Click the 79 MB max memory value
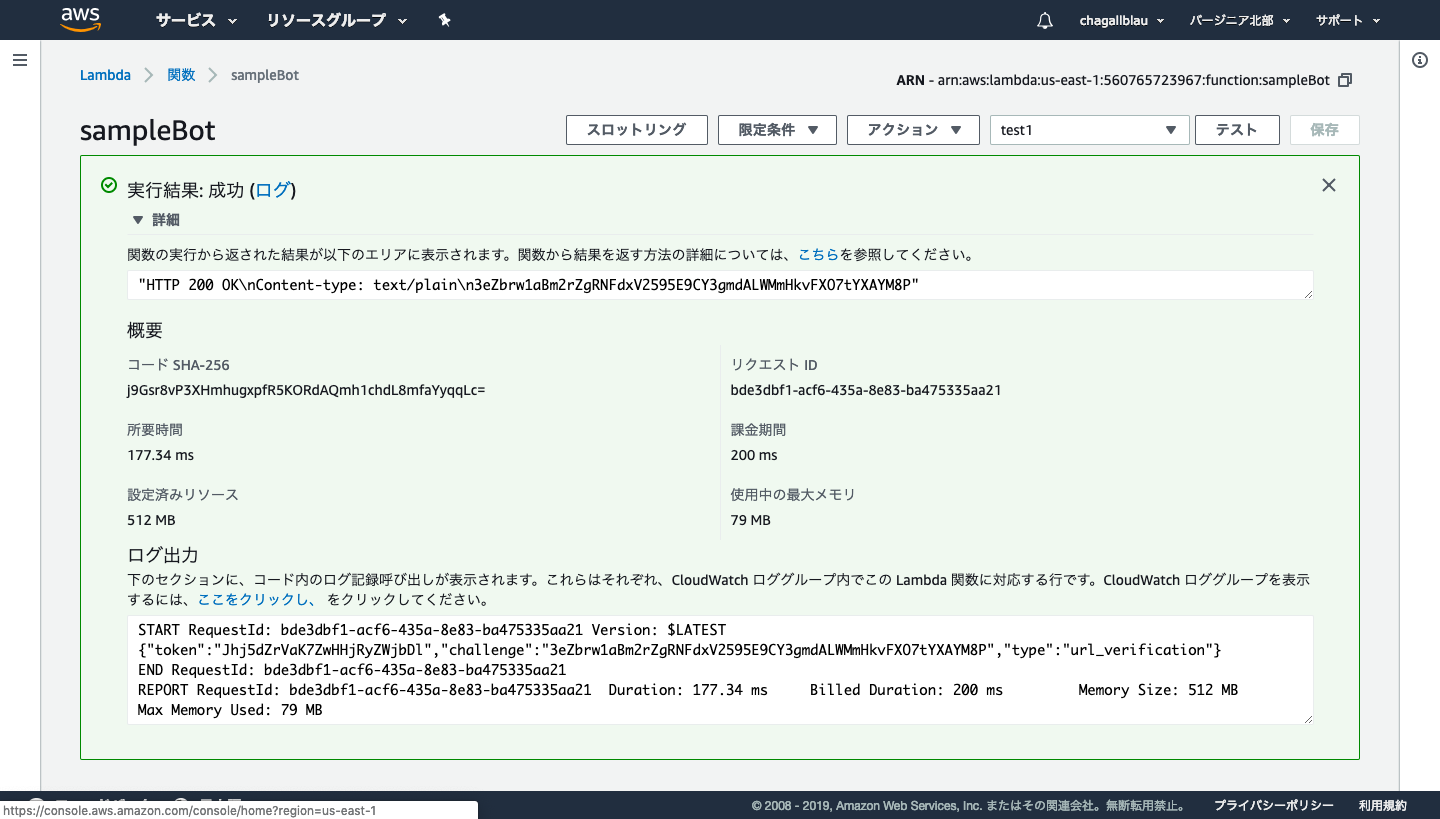 click(751, 520)
